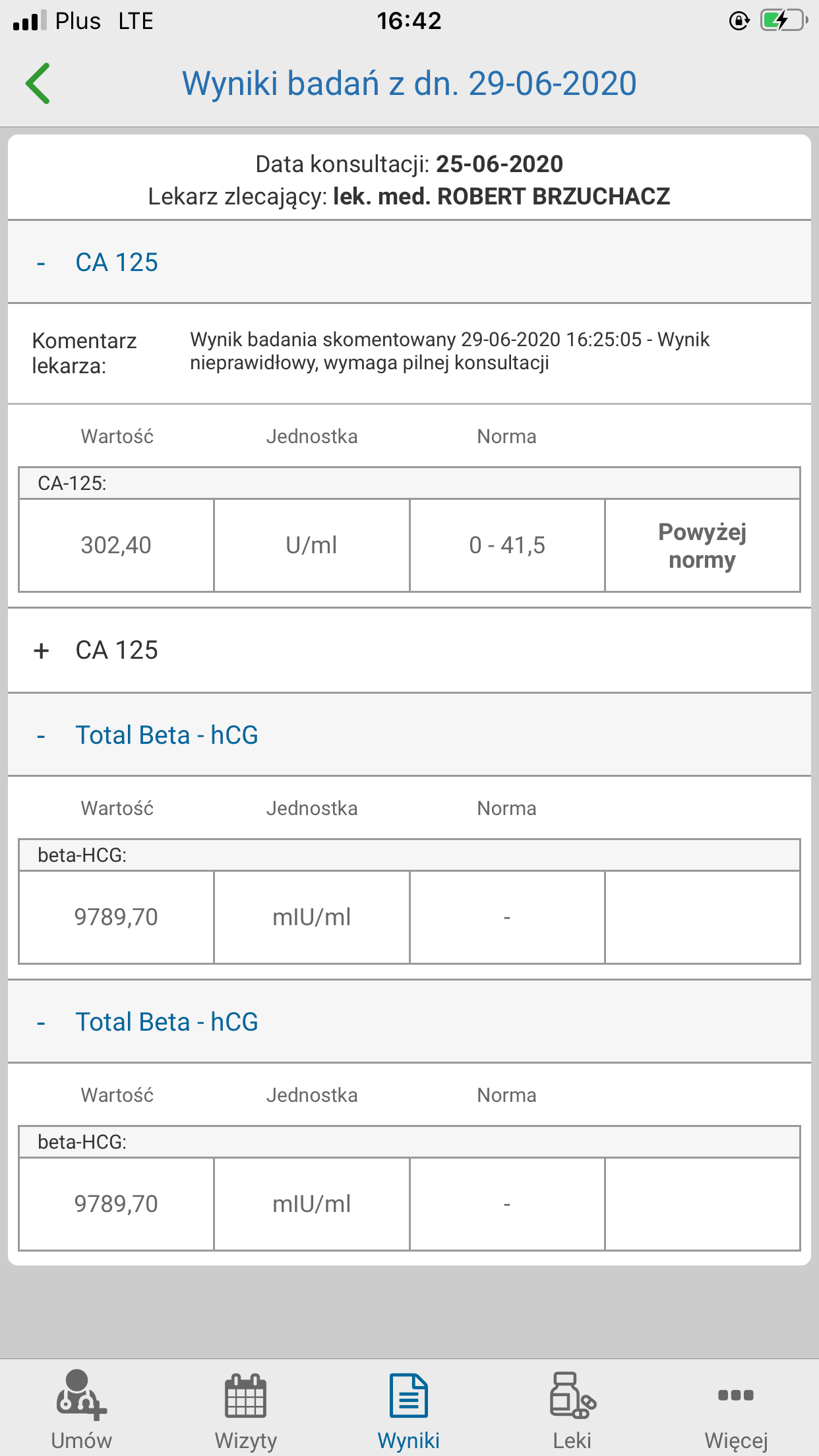Expand the second CA 125 section
This screenshot has width=819, height=1456.
(409, 650)
